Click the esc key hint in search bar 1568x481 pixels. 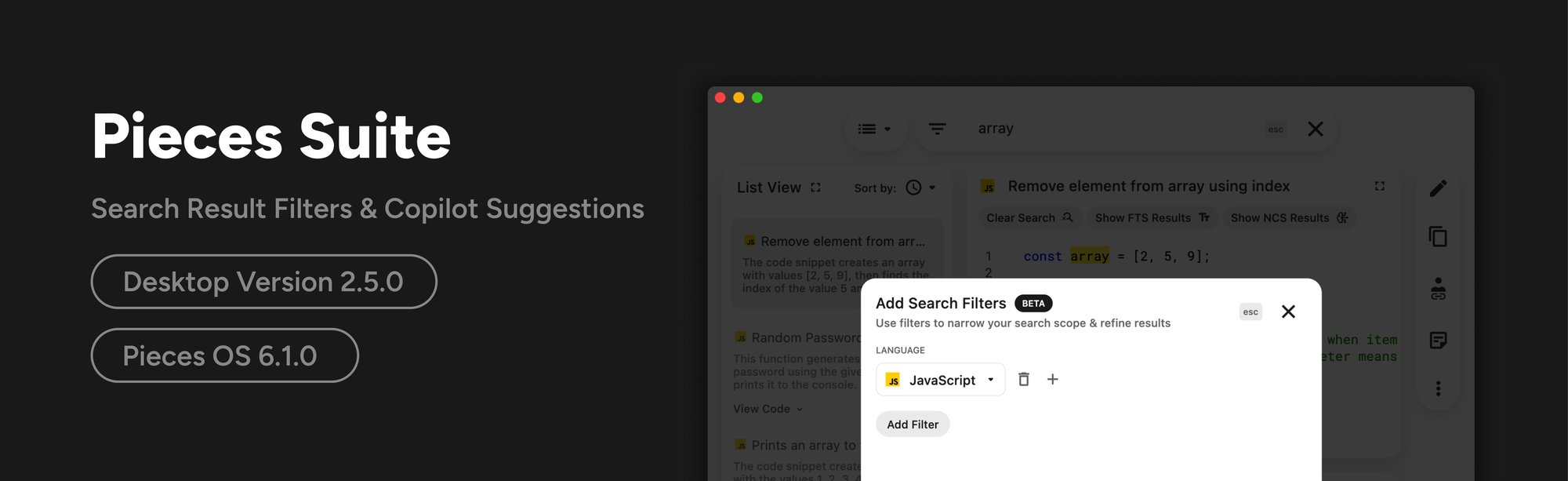(x=1276, y=129)
